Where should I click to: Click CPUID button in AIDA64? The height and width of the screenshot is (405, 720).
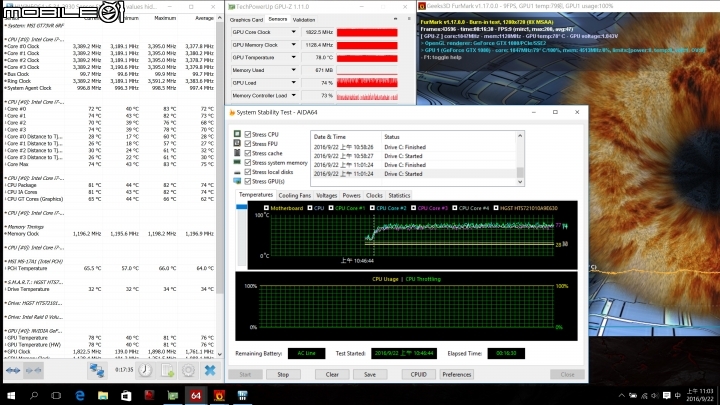pyautogui.click(x=419, y=374)
